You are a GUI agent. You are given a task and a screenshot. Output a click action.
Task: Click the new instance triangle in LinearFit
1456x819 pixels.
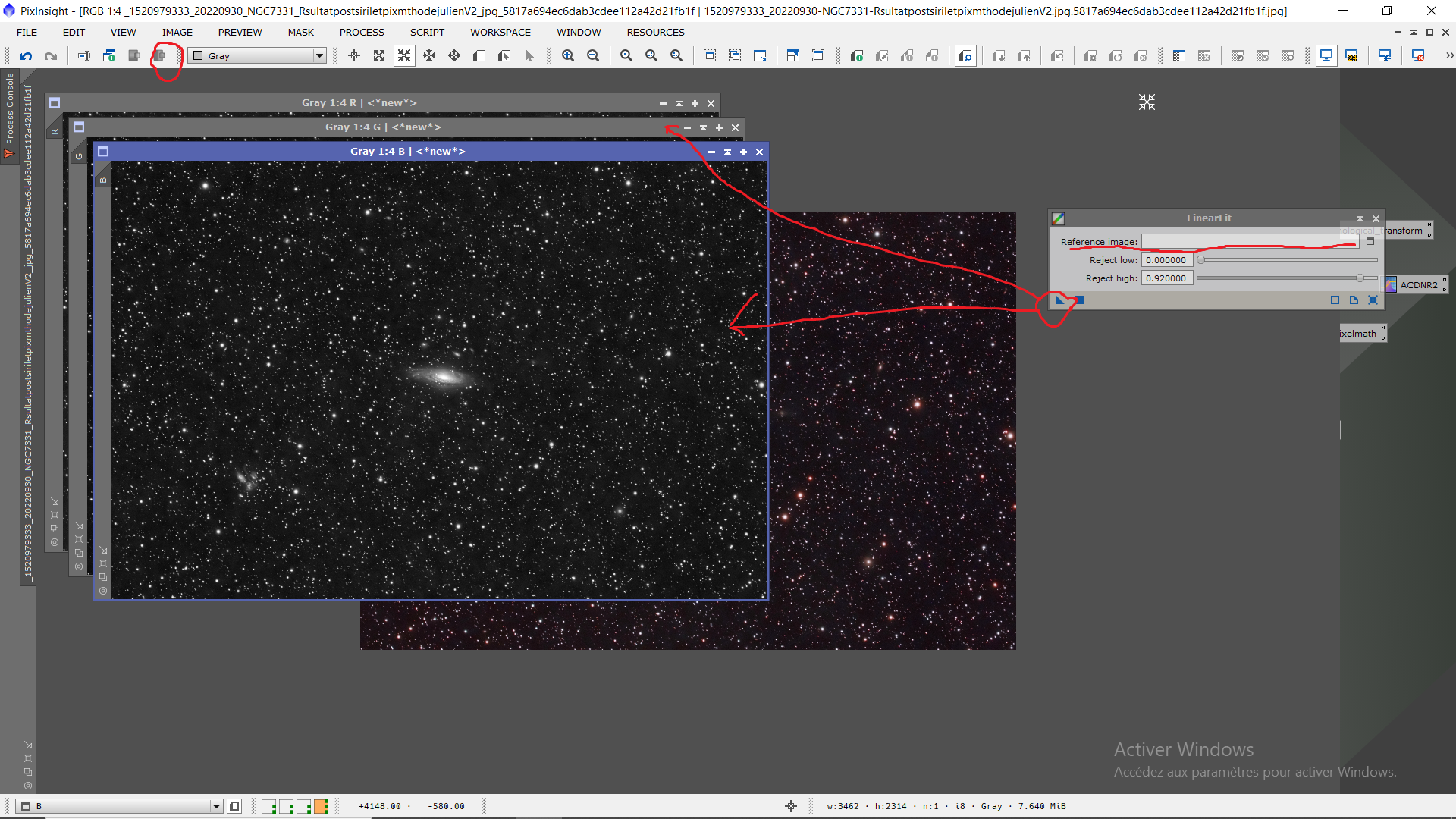[x=1060, y=300]
